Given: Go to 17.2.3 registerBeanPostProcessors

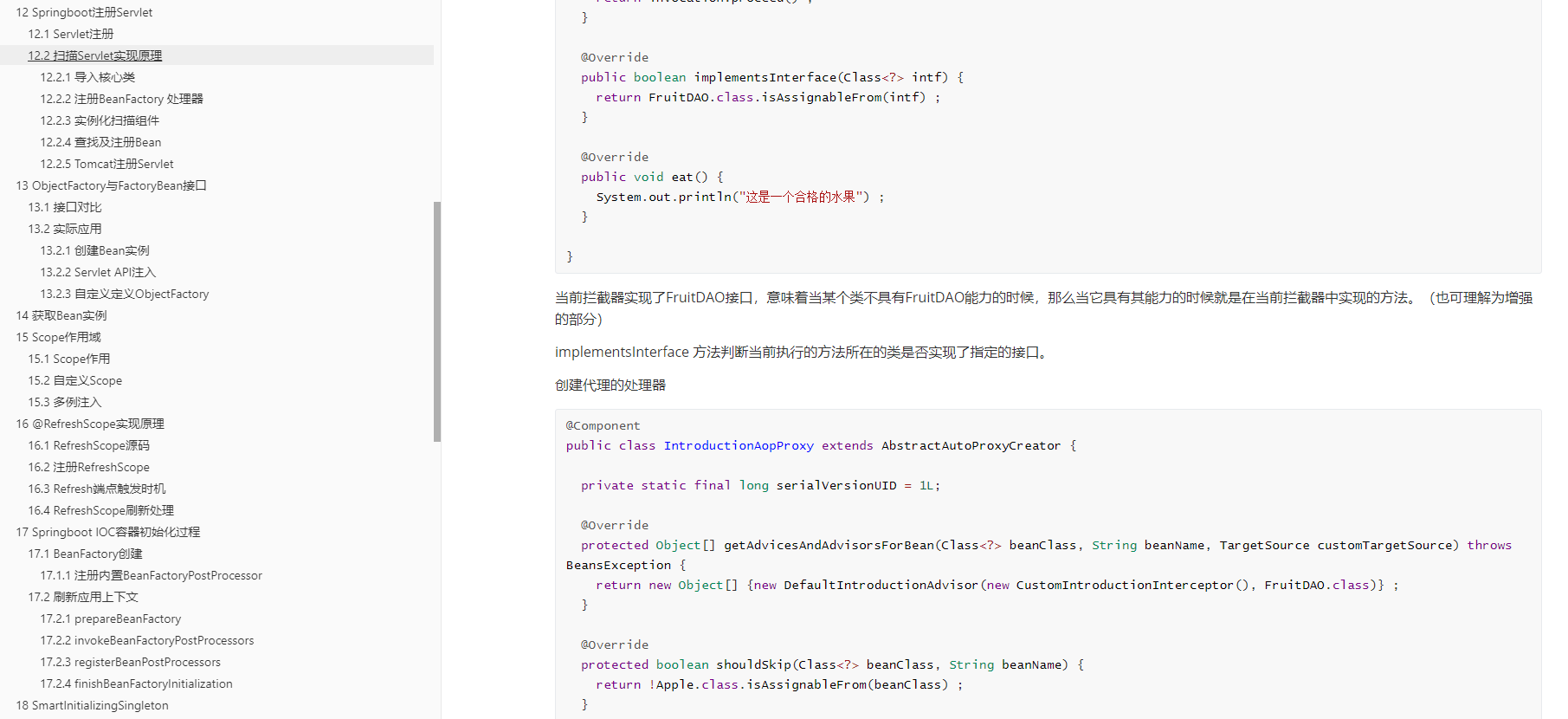Looking at the screenshot, I should click(131, 662).
